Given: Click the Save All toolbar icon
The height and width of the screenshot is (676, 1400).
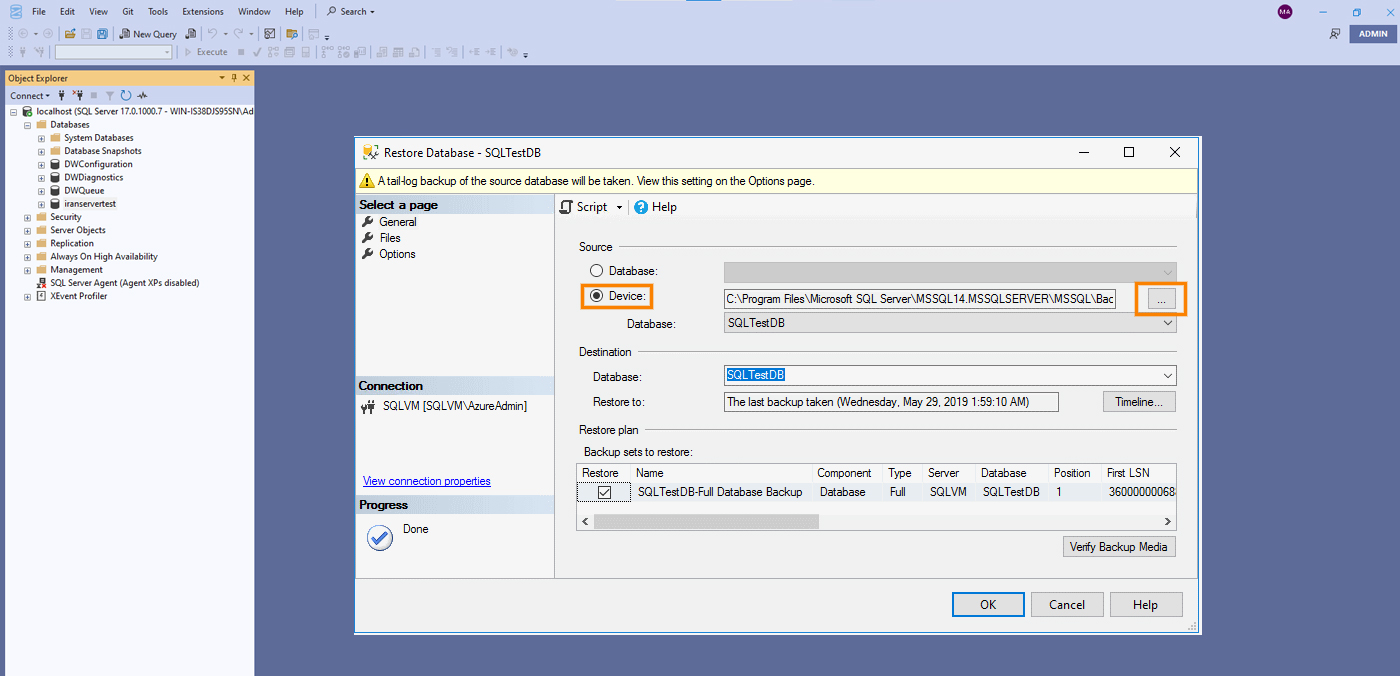Looking at the screenshot, I should tap(102, 34).
